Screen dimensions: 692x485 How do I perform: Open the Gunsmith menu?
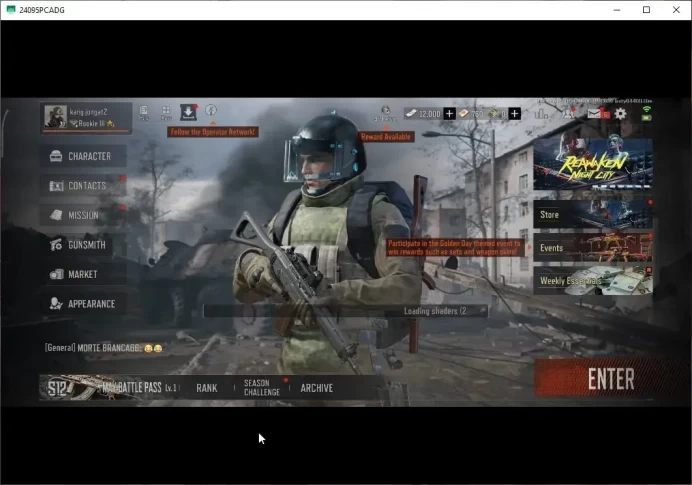pyautogui.click(x=83, y=245)
